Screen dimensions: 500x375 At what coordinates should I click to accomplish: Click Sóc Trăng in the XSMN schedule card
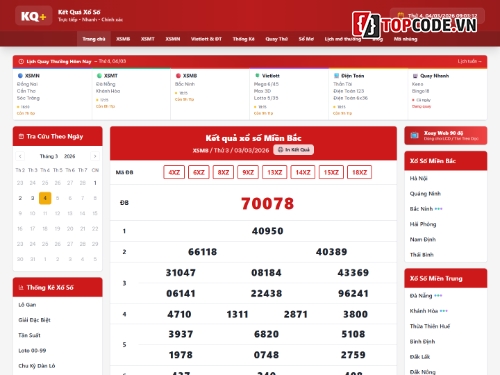(x=28, y=98)
